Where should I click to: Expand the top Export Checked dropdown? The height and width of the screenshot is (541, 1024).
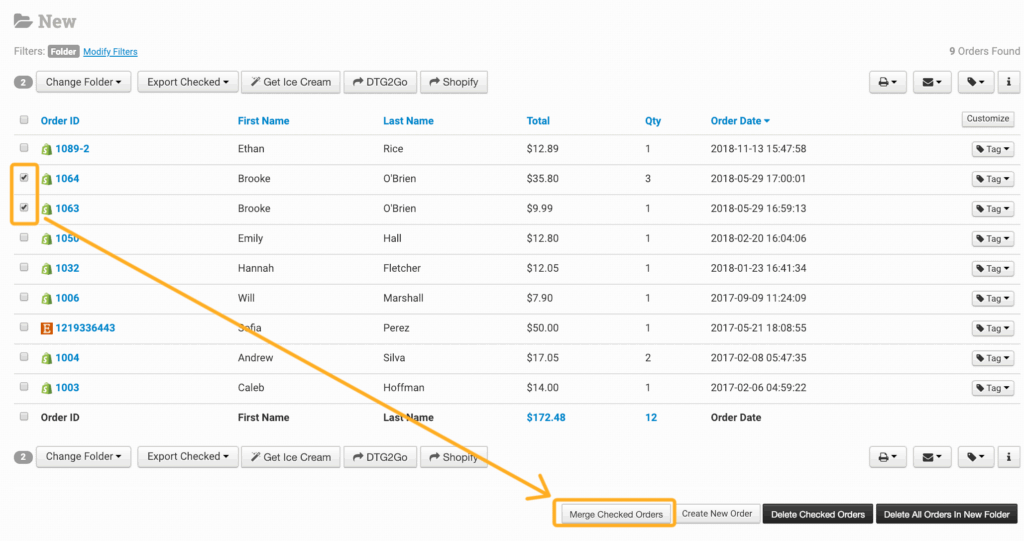click(188, 82)
